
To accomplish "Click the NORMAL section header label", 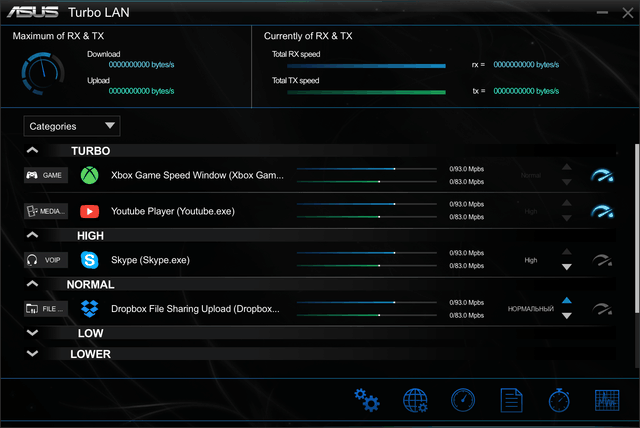I will (x=91, y=284).
